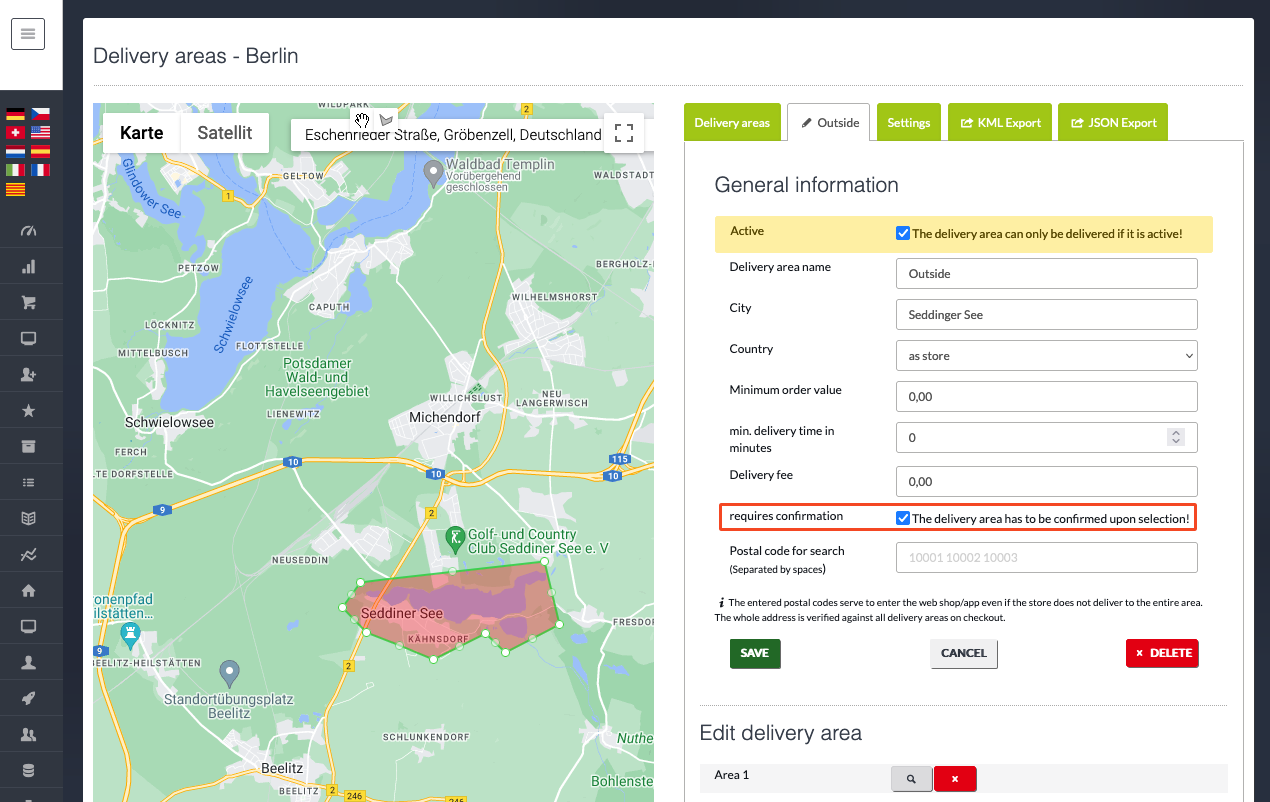Open the Country dropdown
The height and width of the screenshot is (802, 1270).
coord(1047,355)
